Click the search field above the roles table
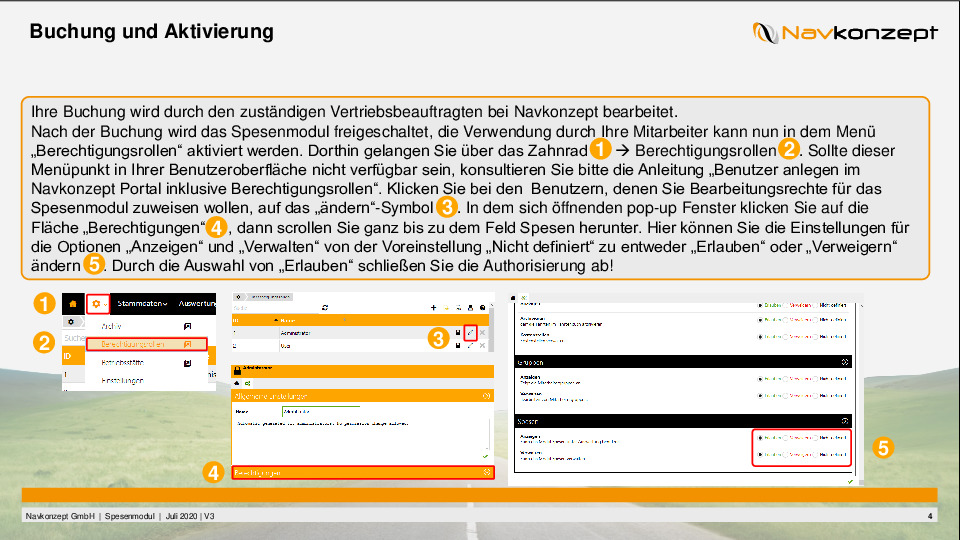This screenshot has height=540, width=960. pyautogui.click(x=276, y=307)
